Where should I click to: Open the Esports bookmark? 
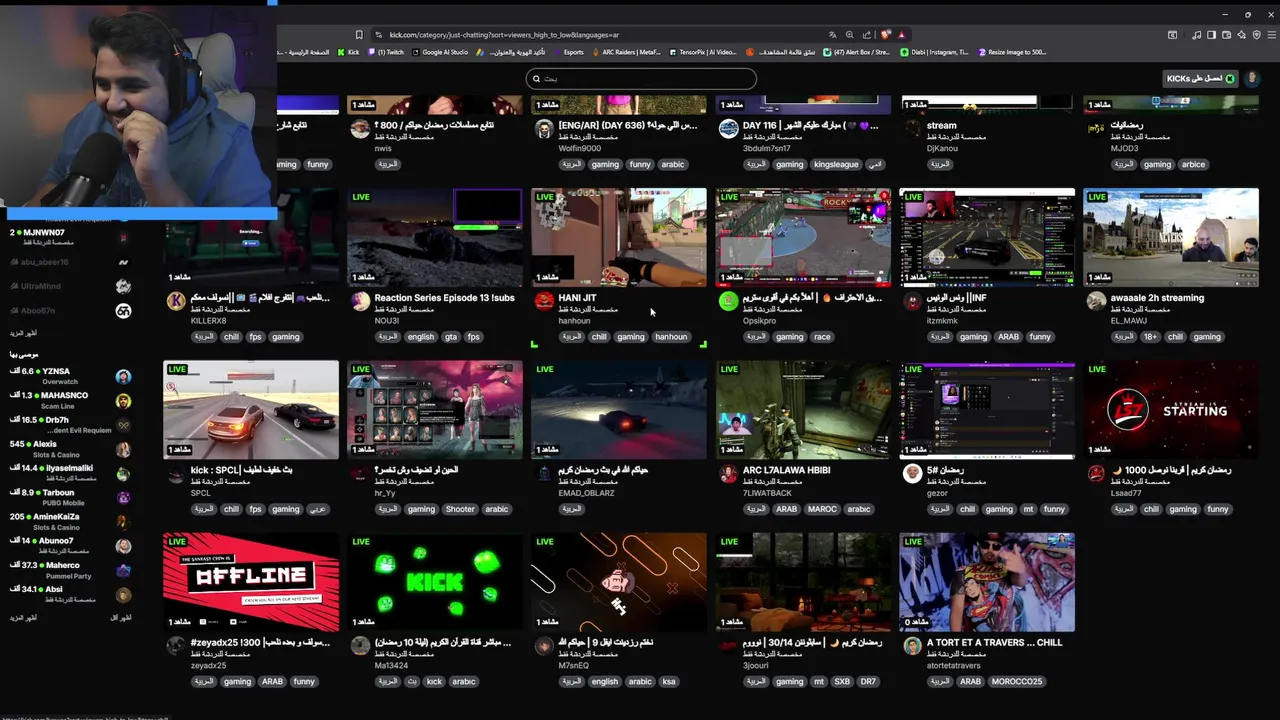(x=568, y=52)
